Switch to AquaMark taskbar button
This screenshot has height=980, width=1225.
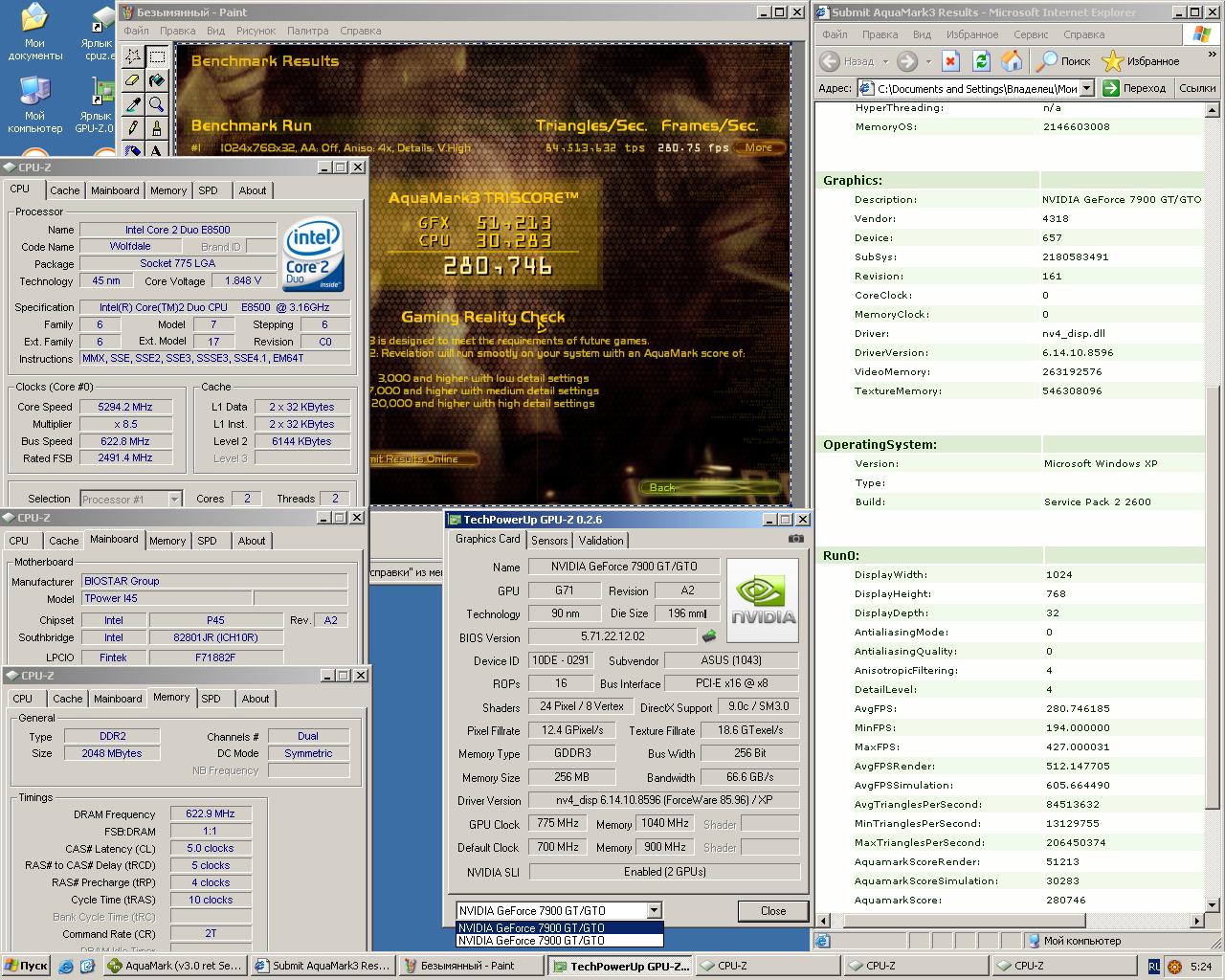[x=175, y=966]
